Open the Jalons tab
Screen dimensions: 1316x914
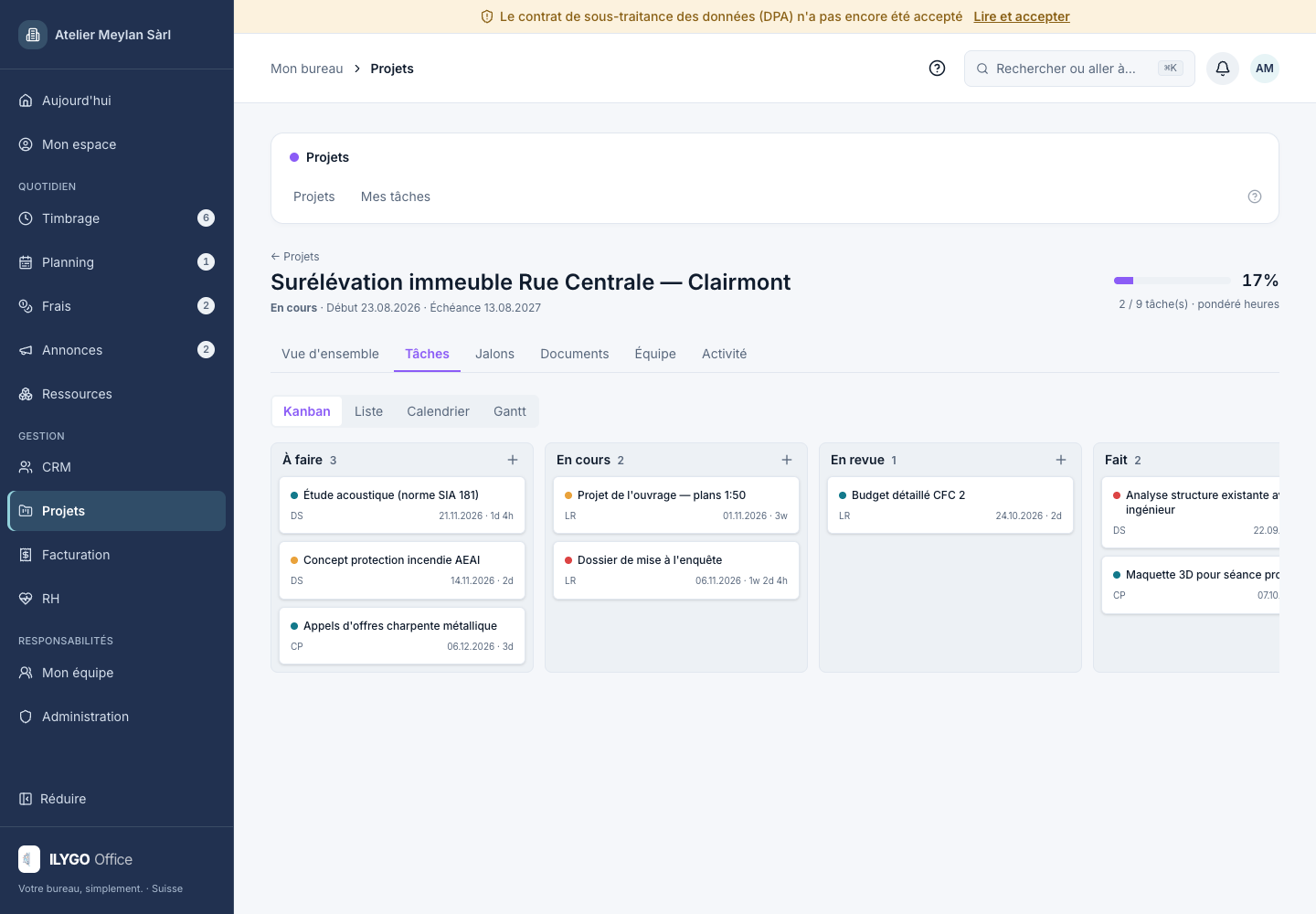pyautogui.click(x=494, y=354)
